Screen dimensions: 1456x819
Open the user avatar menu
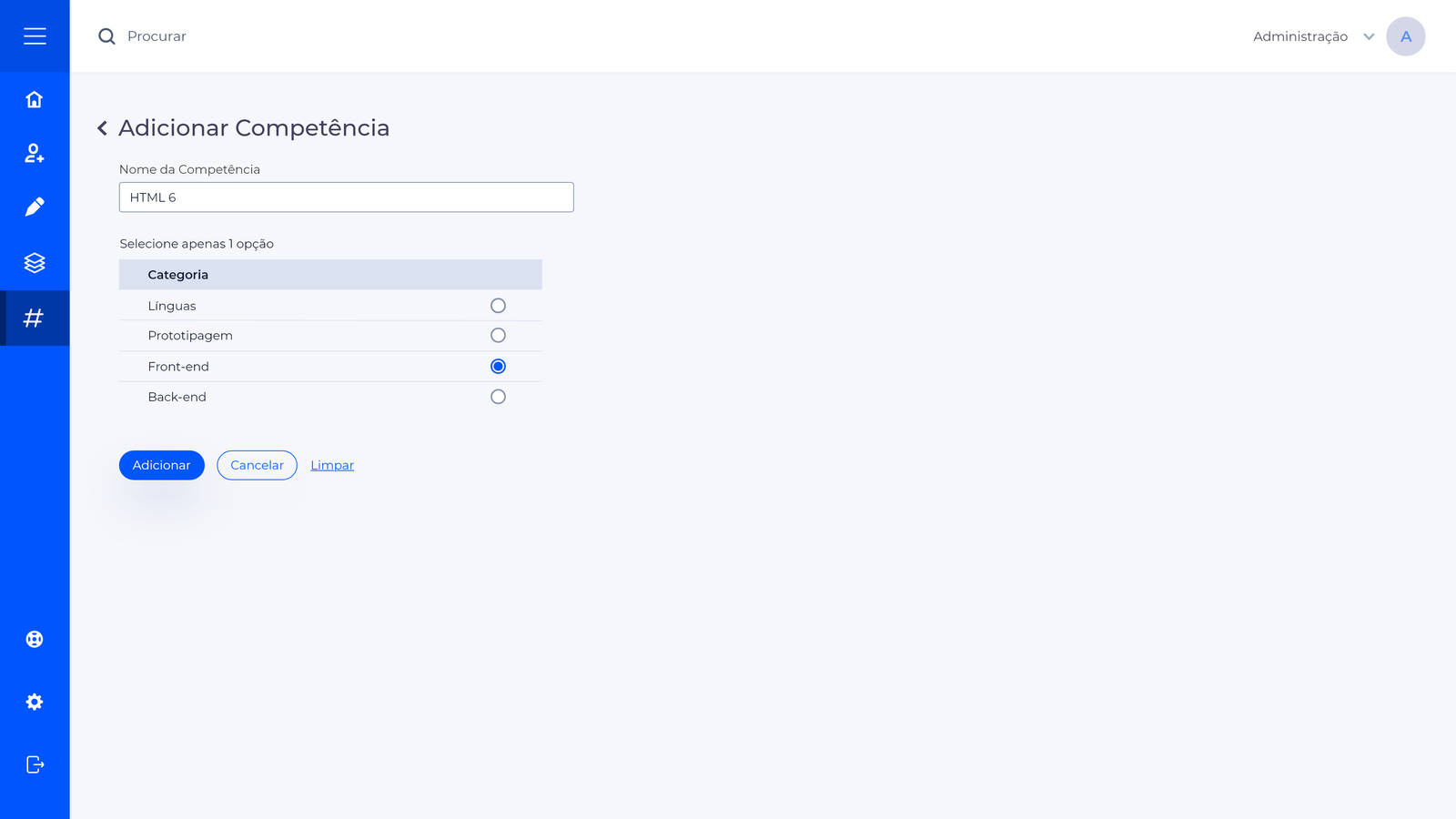pyautogui.click(x=1405, y=36)
